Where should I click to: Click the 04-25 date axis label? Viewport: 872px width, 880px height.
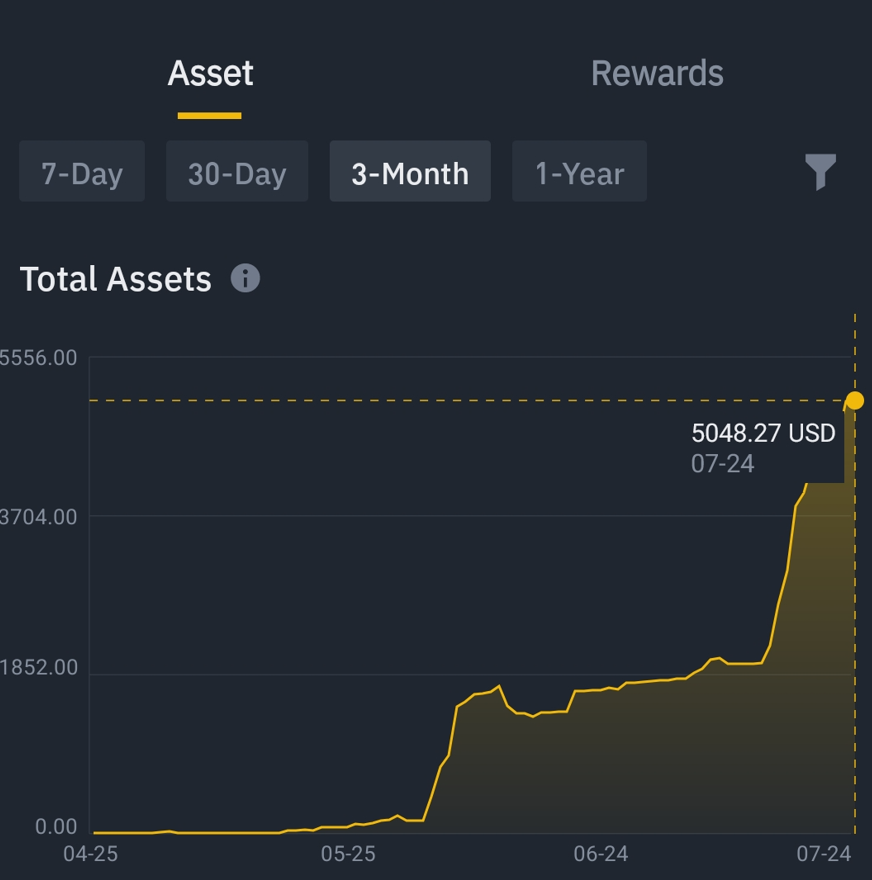pos(91,854)
